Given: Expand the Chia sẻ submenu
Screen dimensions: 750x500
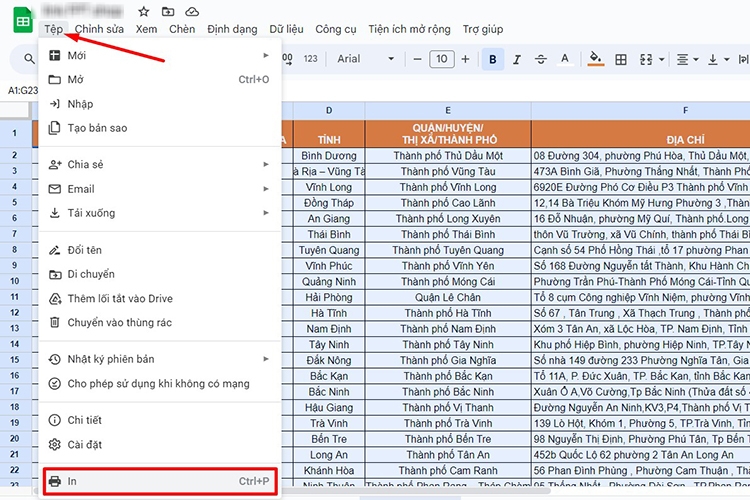Looking at the screenshot, I should (x=159, y=165).
